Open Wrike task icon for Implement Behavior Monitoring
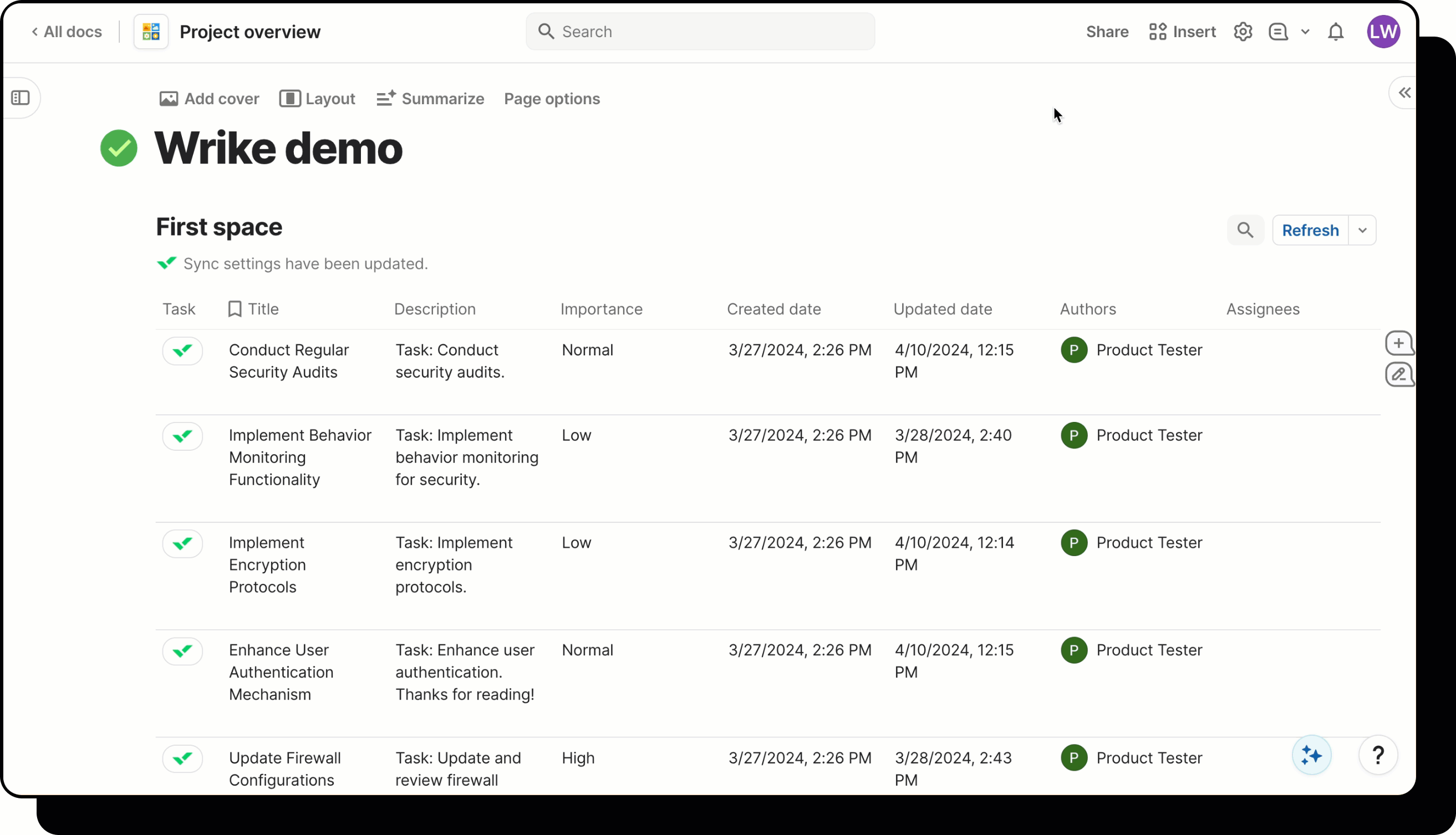This screenshot has width=1456, height=835. [x=182, y=436]
